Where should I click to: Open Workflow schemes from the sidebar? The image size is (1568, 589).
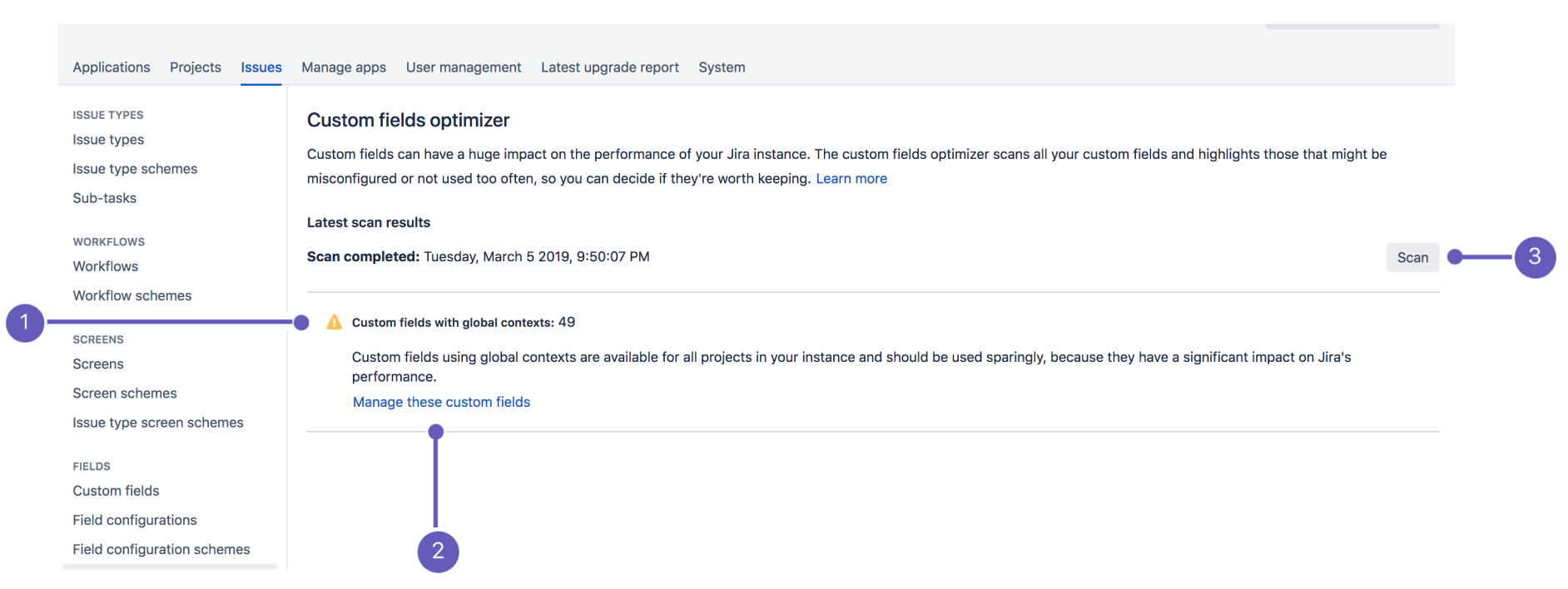[x=131, y=295]
